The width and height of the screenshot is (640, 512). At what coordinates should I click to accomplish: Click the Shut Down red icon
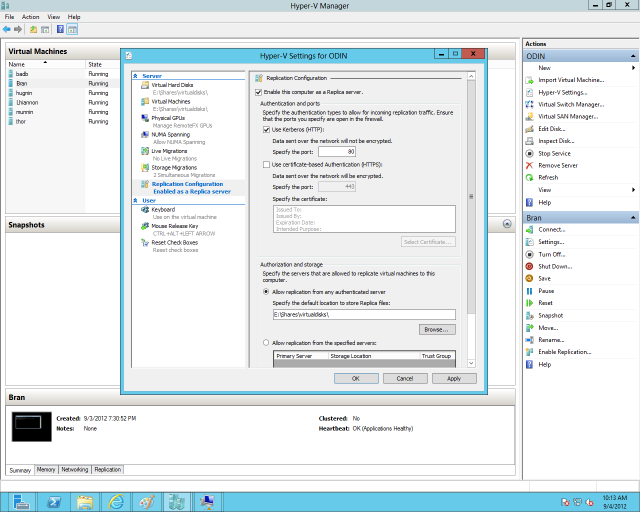pos(529,266)
